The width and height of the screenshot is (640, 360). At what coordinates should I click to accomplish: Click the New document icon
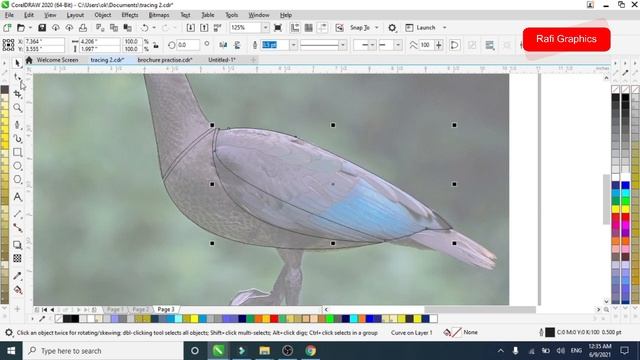[x=7, y=28]
